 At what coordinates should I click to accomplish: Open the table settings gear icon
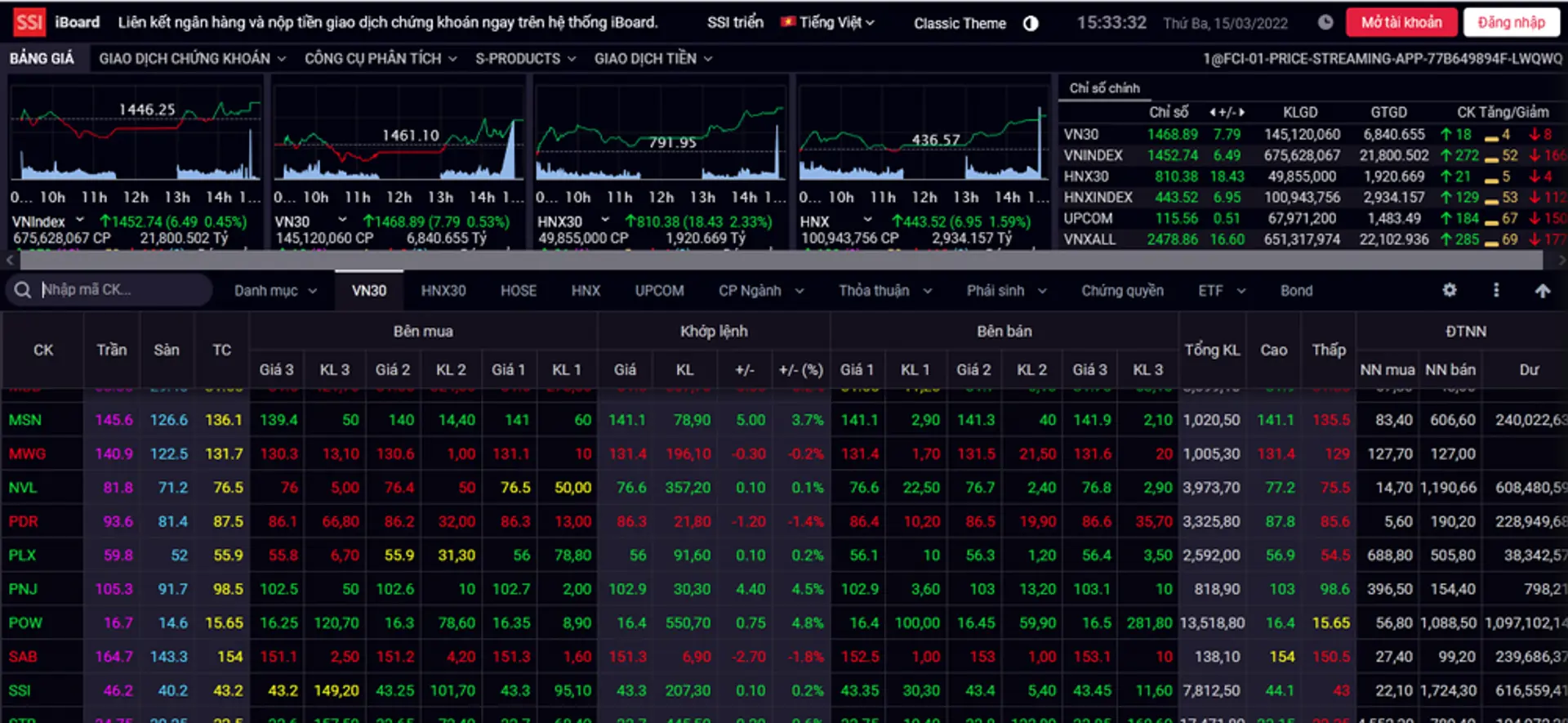tap(1450, 290)
